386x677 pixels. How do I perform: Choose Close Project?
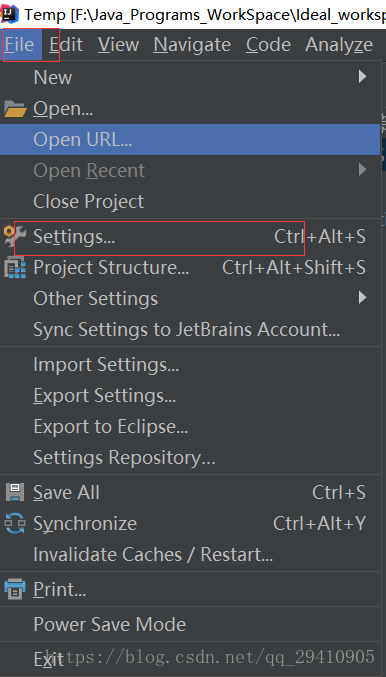[x=190, y=201]
